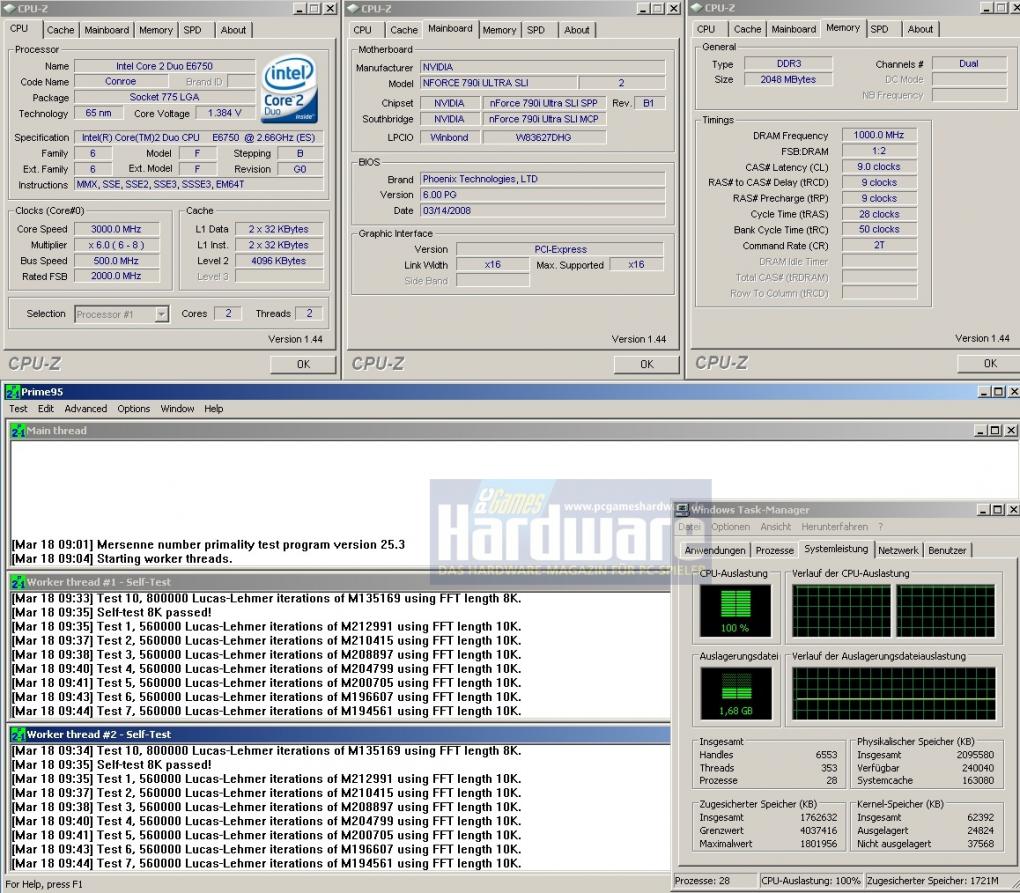Screen dimensions: 1020x893
Task: Click the CPU-Auslastung 100 % meter
Action: 735,611
